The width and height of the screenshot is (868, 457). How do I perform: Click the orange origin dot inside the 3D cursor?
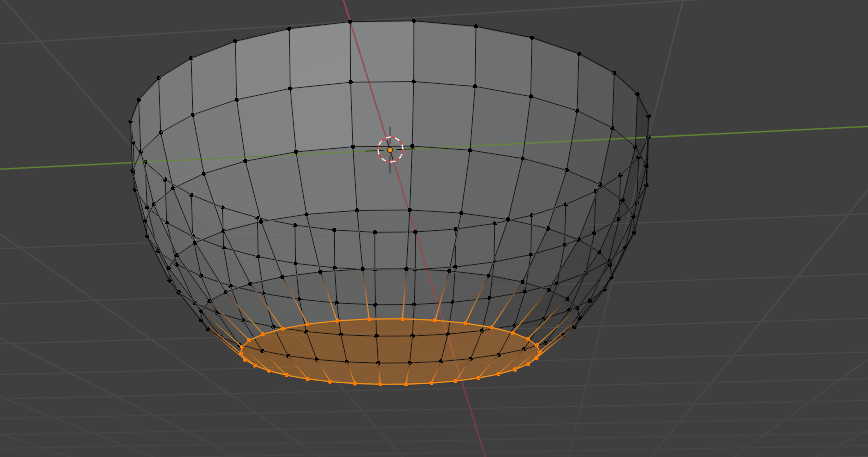click(x=390, y=150)
